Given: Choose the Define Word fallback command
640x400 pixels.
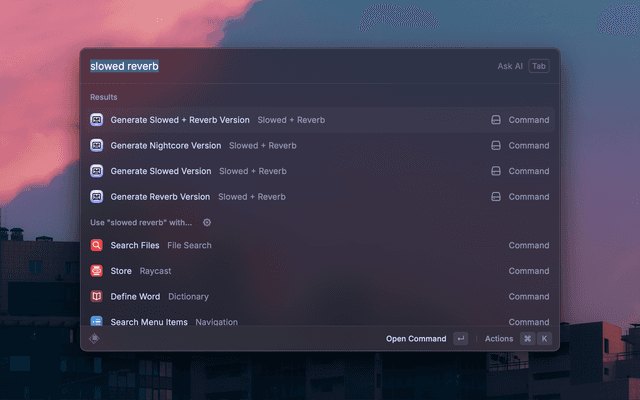Looking at the screenshot, I should 135,297.
